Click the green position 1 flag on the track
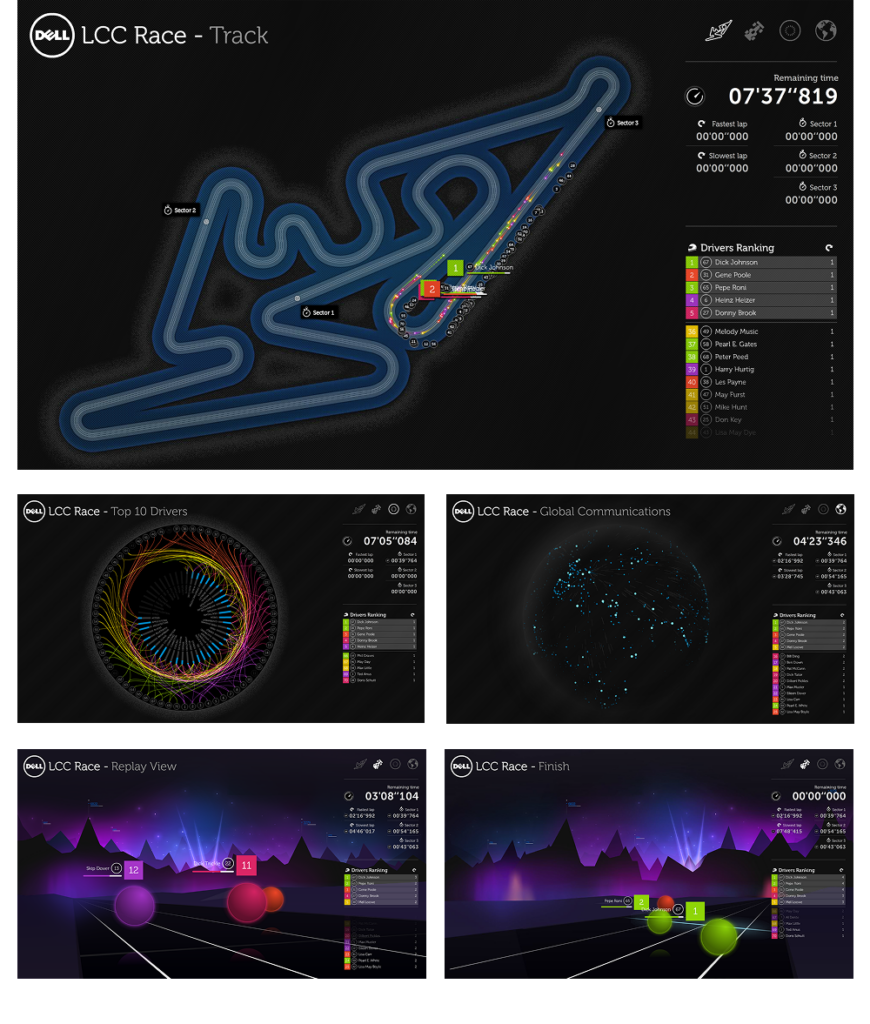This screenshot has width=870, height=1024. [x=455, y=268]
